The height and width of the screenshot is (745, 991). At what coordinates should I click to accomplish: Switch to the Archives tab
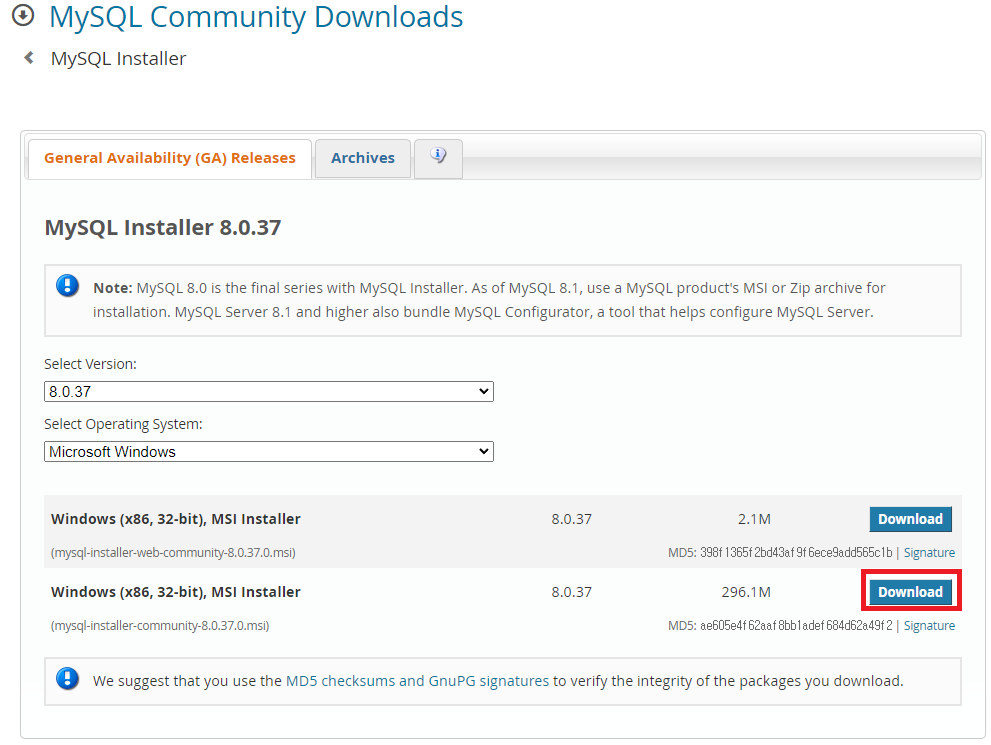tap(363, 158)
